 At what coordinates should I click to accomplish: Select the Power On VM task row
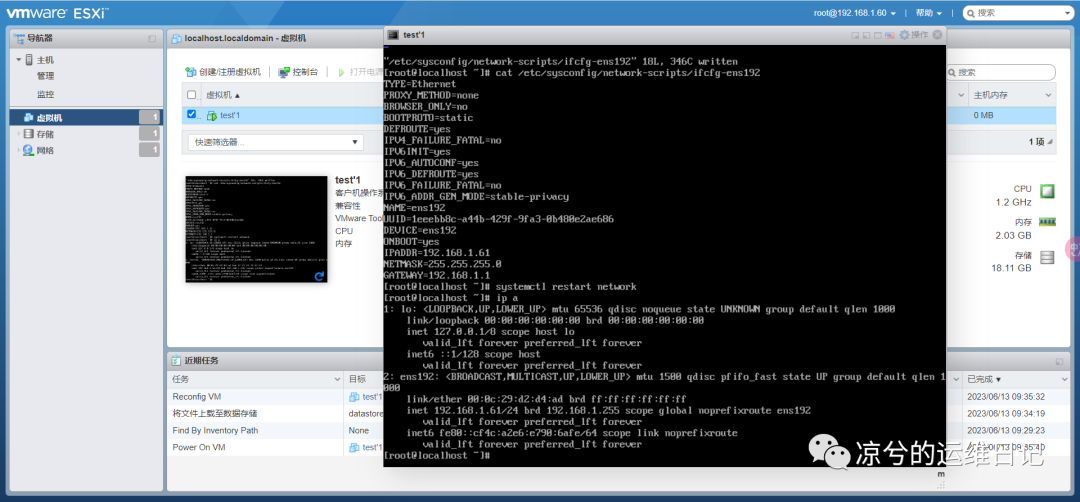point(198,447)
